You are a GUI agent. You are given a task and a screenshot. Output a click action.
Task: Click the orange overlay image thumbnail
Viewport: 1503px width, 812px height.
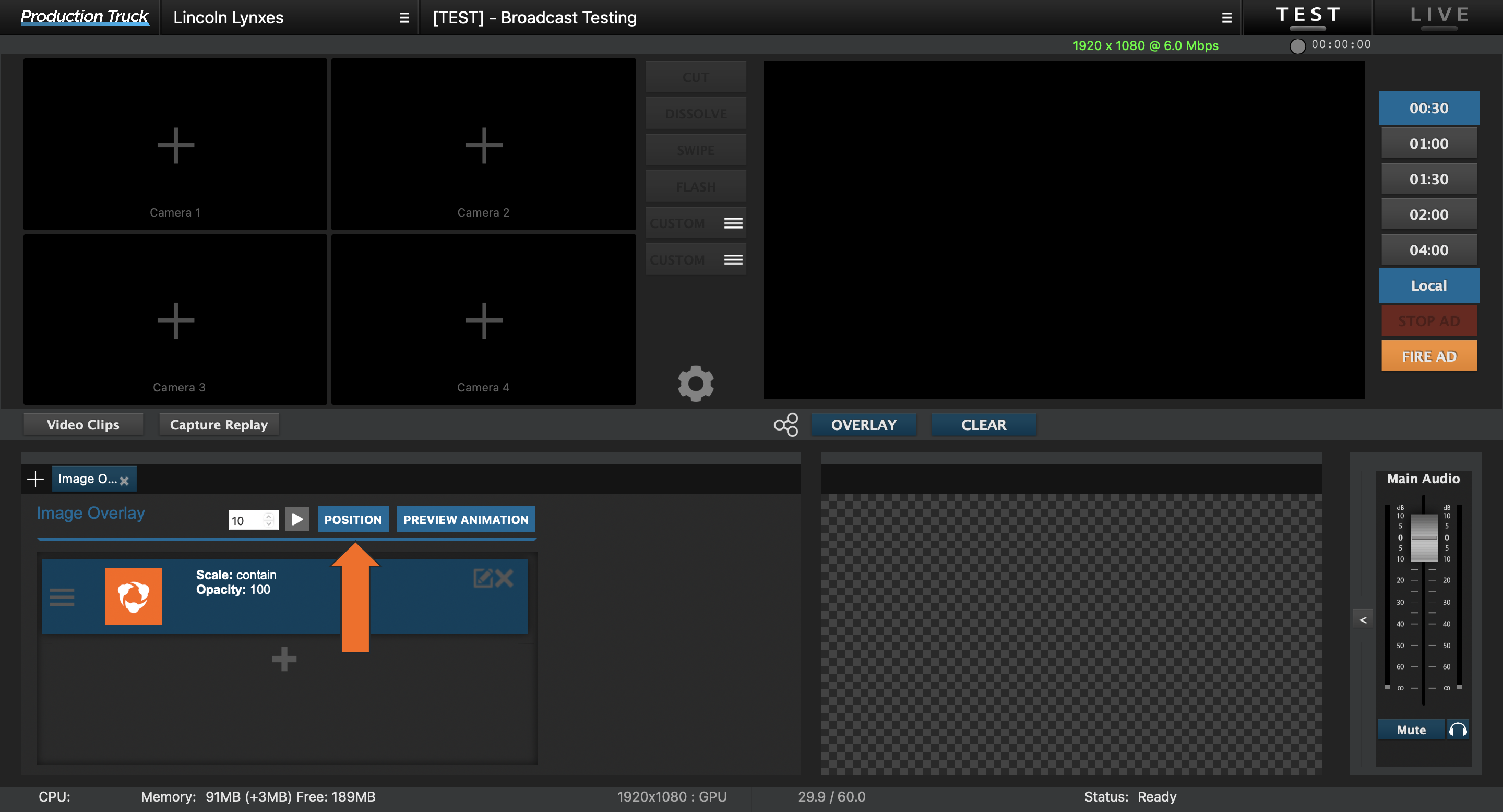tap(133, 596)
